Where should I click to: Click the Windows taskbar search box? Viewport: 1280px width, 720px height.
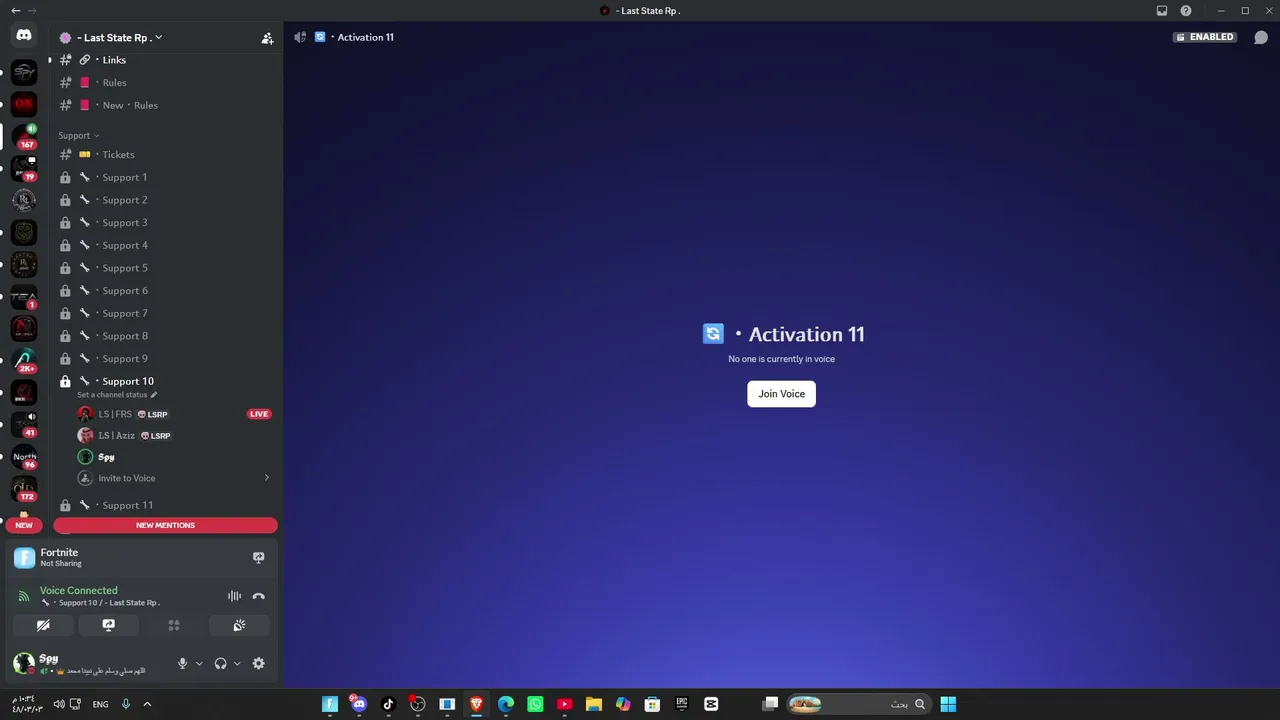[858, 704]
